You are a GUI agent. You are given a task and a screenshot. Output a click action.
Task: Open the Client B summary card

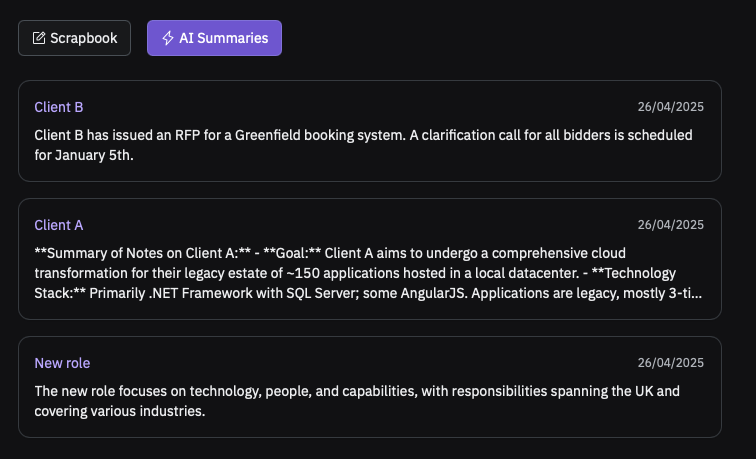pos(370,131)
